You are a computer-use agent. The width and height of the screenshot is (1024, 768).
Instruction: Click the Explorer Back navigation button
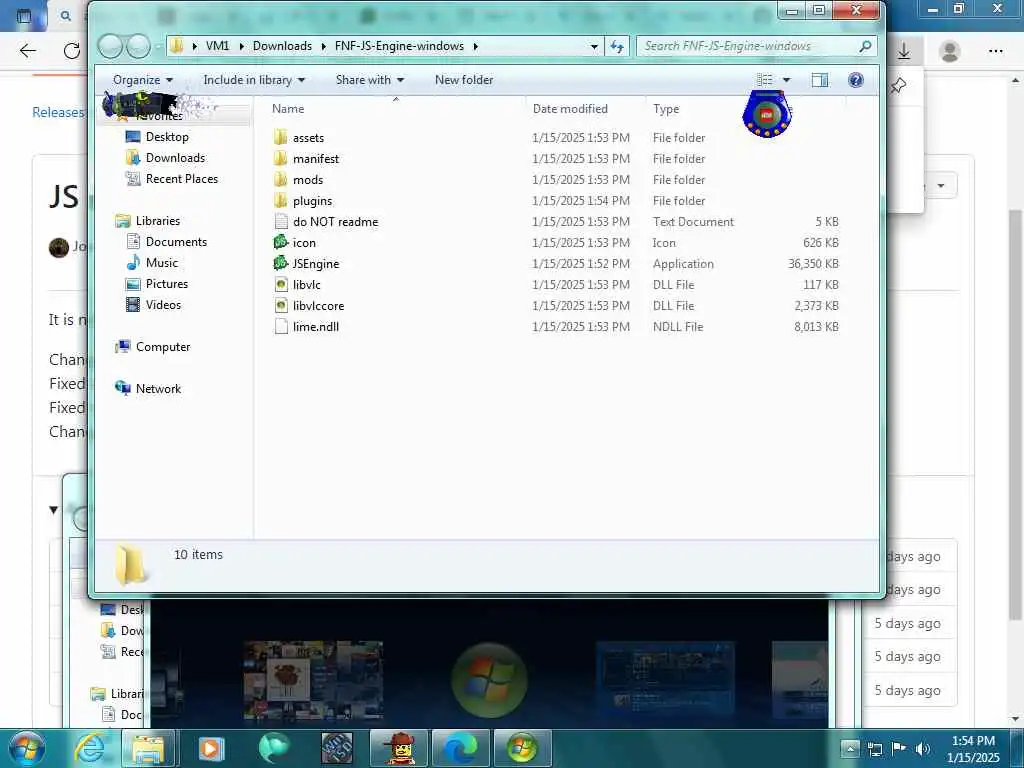click(x=110, y=46)
